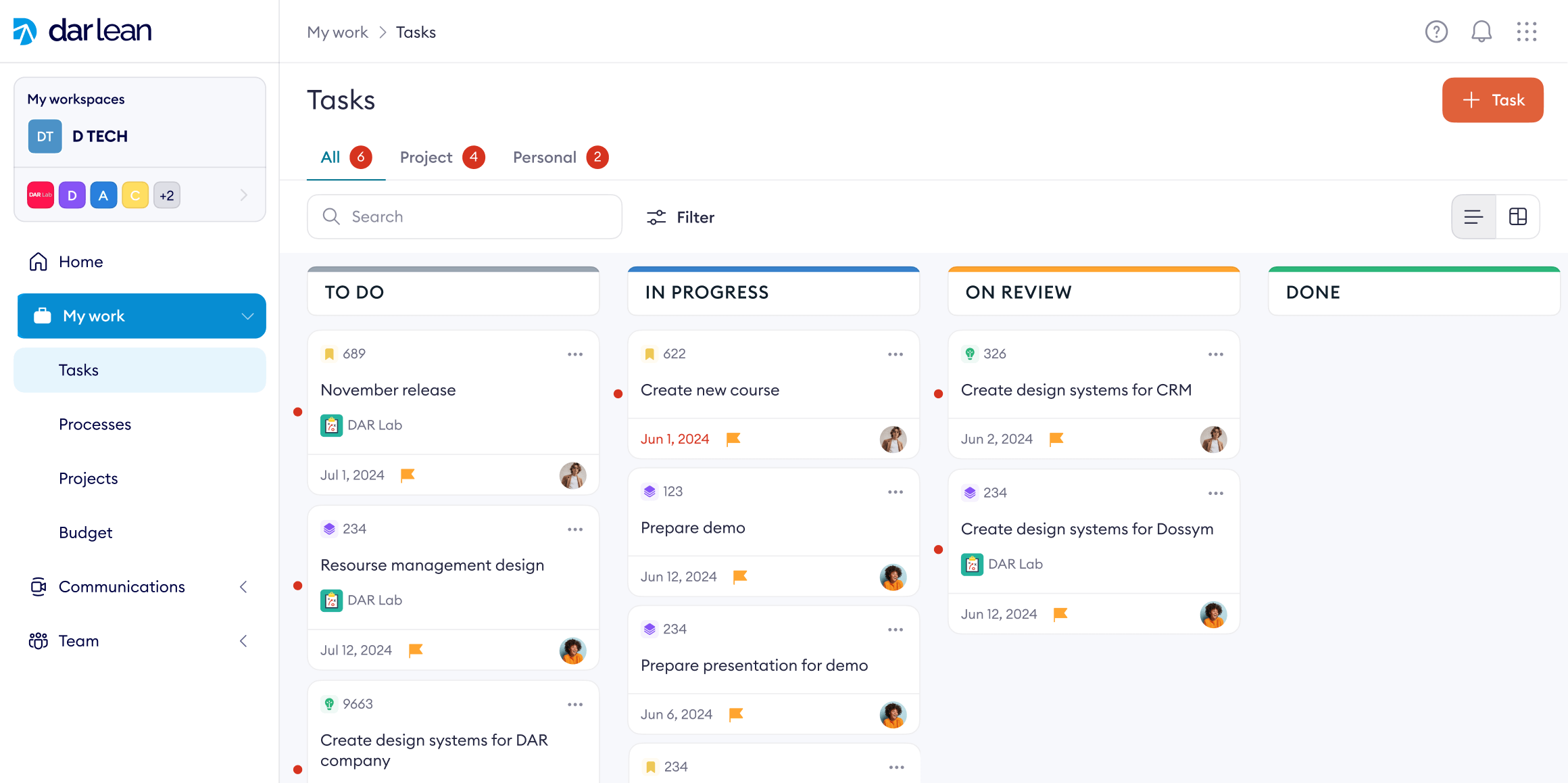
Task: Switch to board view layout
Action: [1518, 217]
